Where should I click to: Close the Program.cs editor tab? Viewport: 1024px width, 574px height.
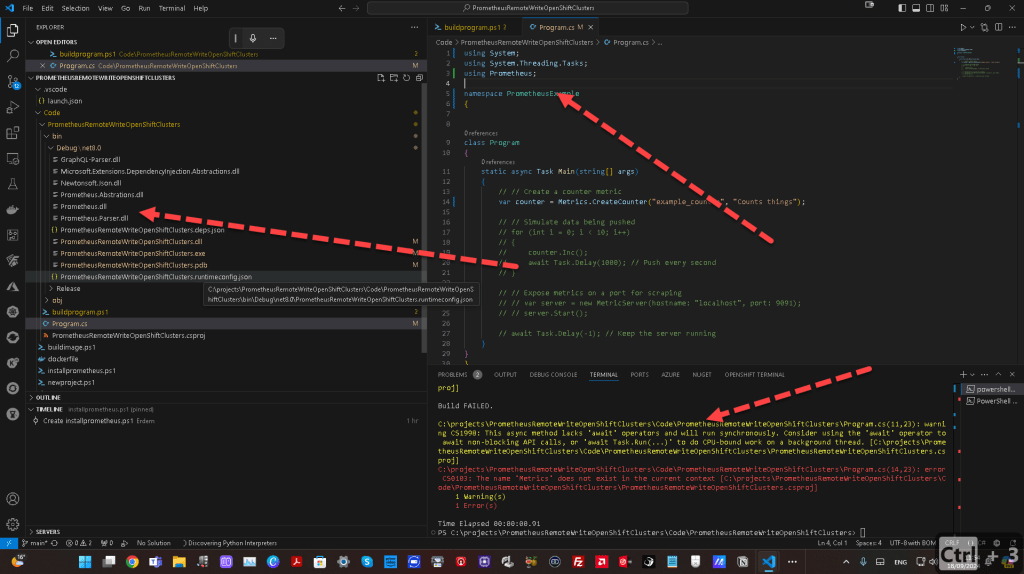pyautogui.click(x=590, y=27)
